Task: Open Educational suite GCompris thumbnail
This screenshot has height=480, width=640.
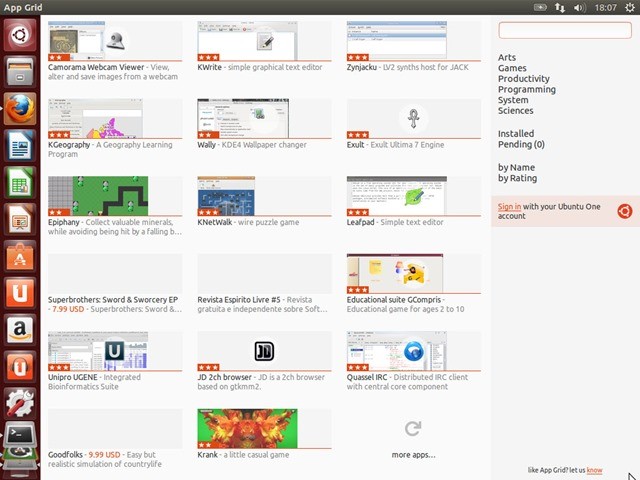Action: [x=414, y=273]
